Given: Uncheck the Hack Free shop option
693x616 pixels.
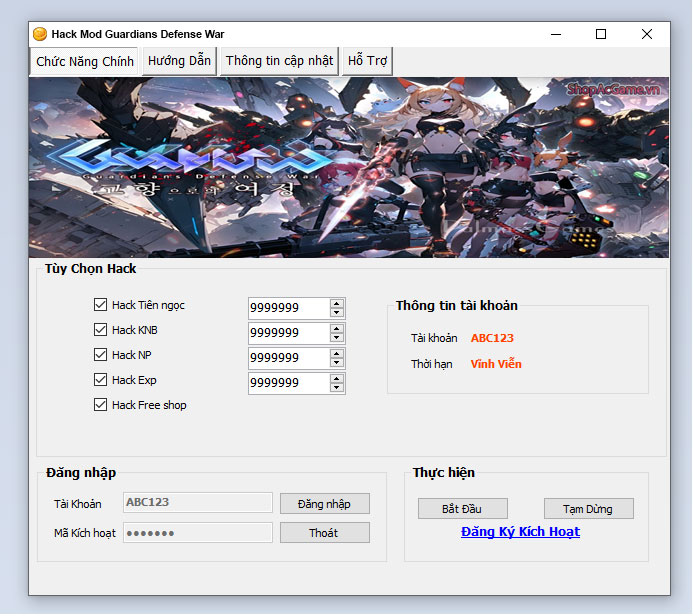Looking at the screenshot, I should pyautogui.click(x=100, y=405).
